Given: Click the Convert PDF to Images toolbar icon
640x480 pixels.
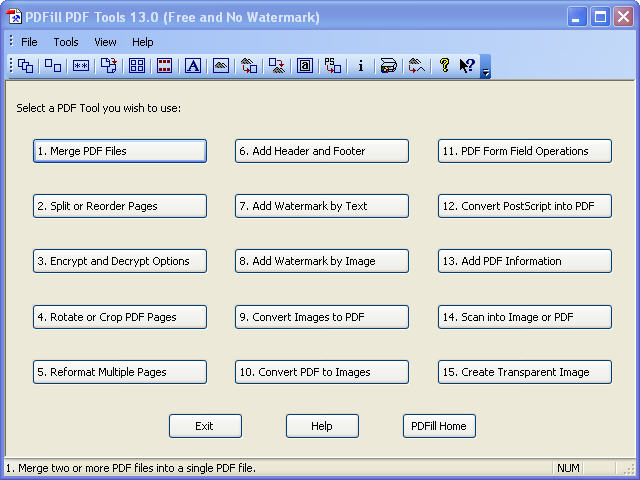Looking at the screenshot, I should click(277, 66).
